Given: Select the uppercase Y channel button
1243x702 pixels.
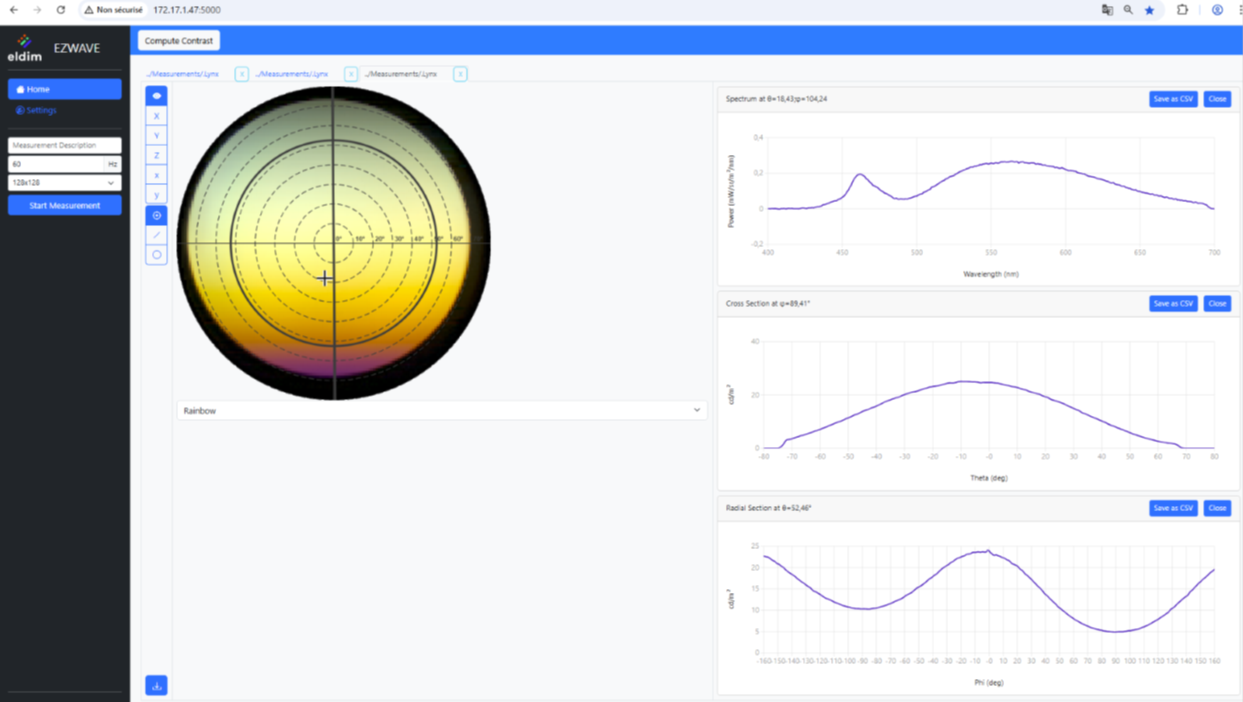Looking at the screenshot, I should (x=157, y=135).
